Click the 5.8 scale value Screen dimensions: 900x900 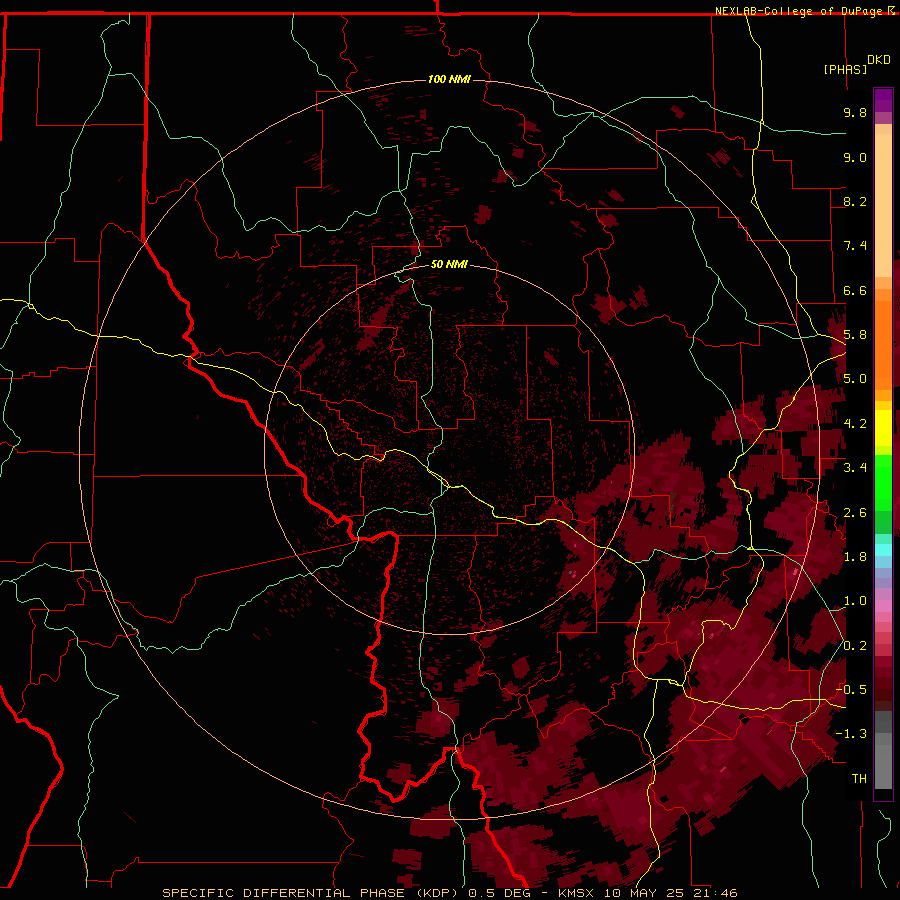click(x=855, y=335)
